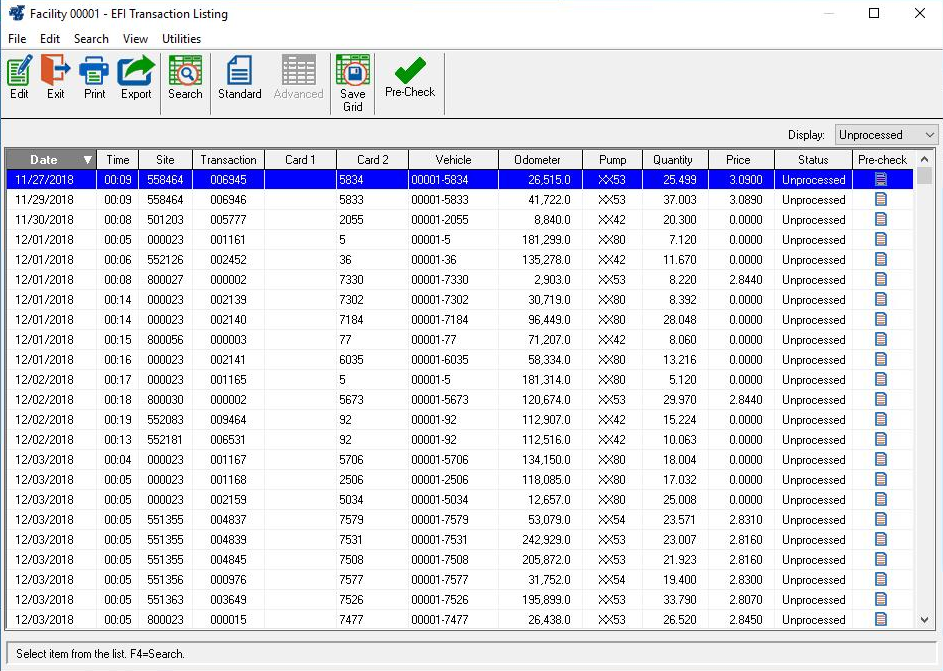Viewport: 943px width, 671px height.
Task: Click the Date column sort arrow
Action: point(87,160)
